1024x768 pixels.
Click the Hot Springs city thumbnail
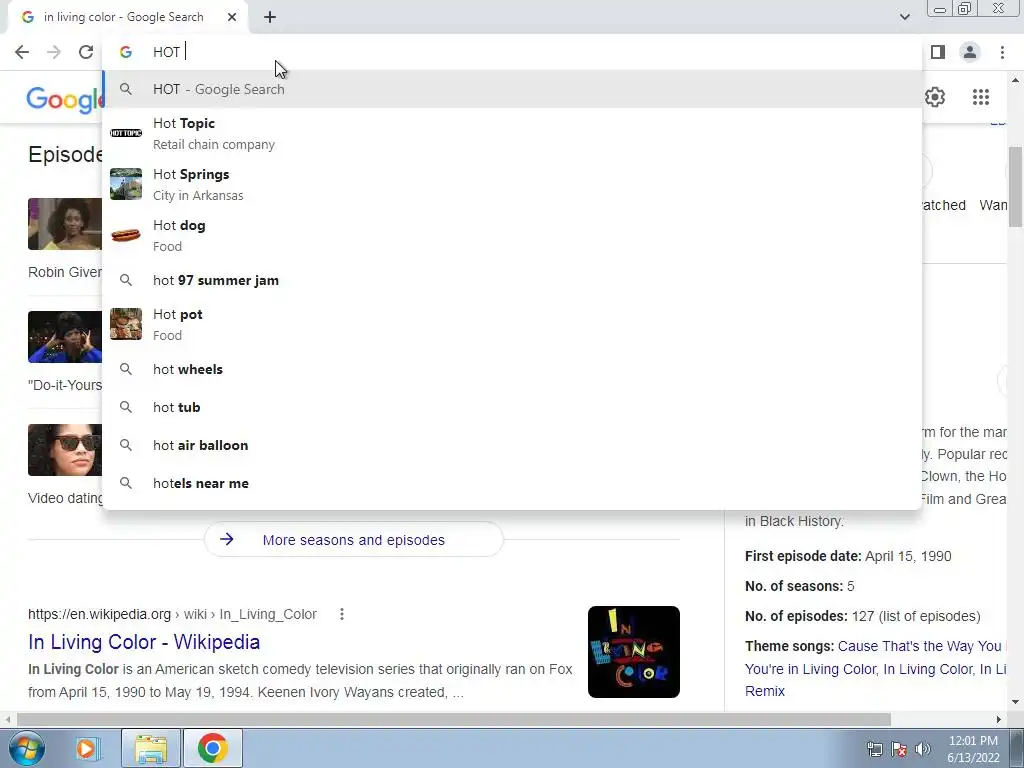pos(126,184)
